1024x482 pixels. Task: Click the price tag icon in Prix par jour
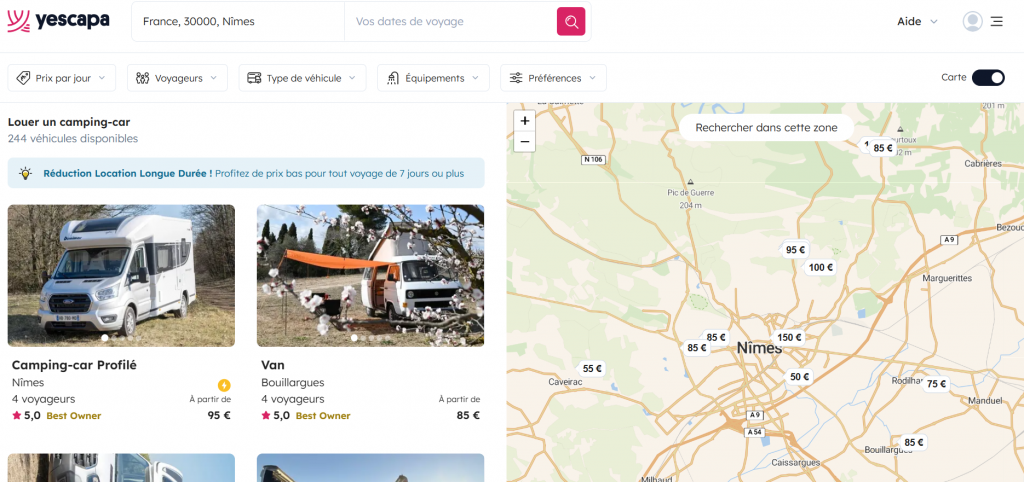coord(23,78)
